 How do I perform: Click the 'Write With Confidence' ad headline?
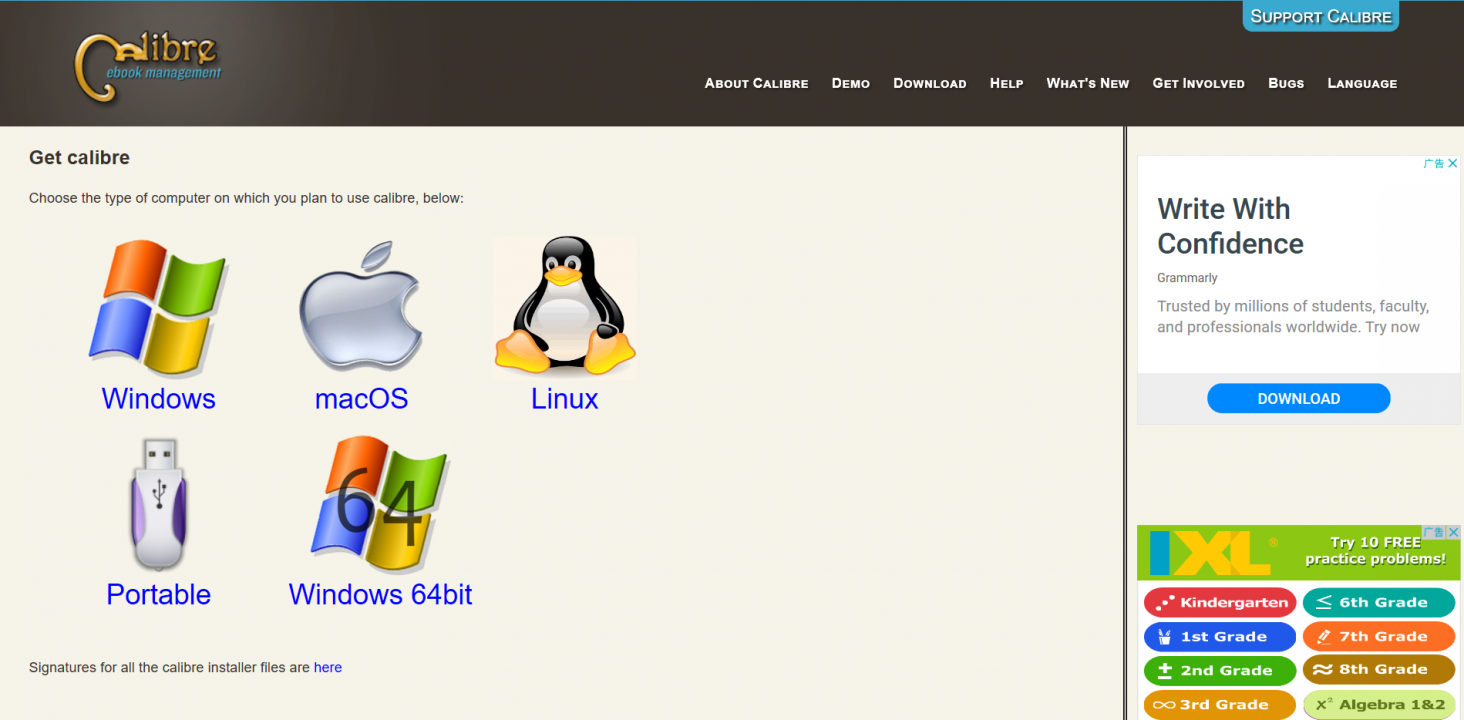coord(1230,226)
